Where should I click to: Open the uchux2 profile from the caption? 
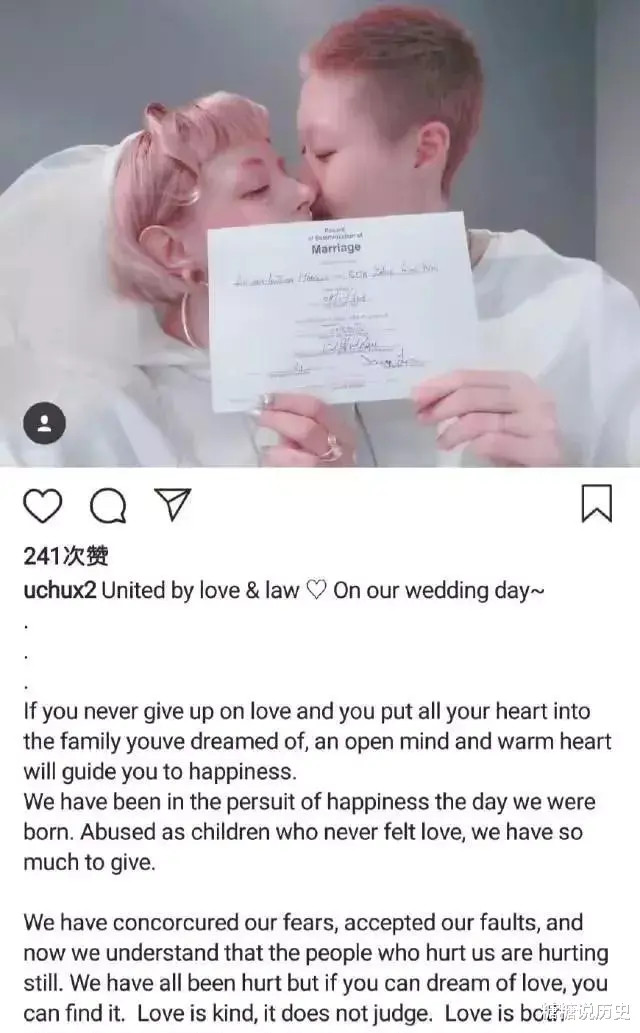click(60, 590)
